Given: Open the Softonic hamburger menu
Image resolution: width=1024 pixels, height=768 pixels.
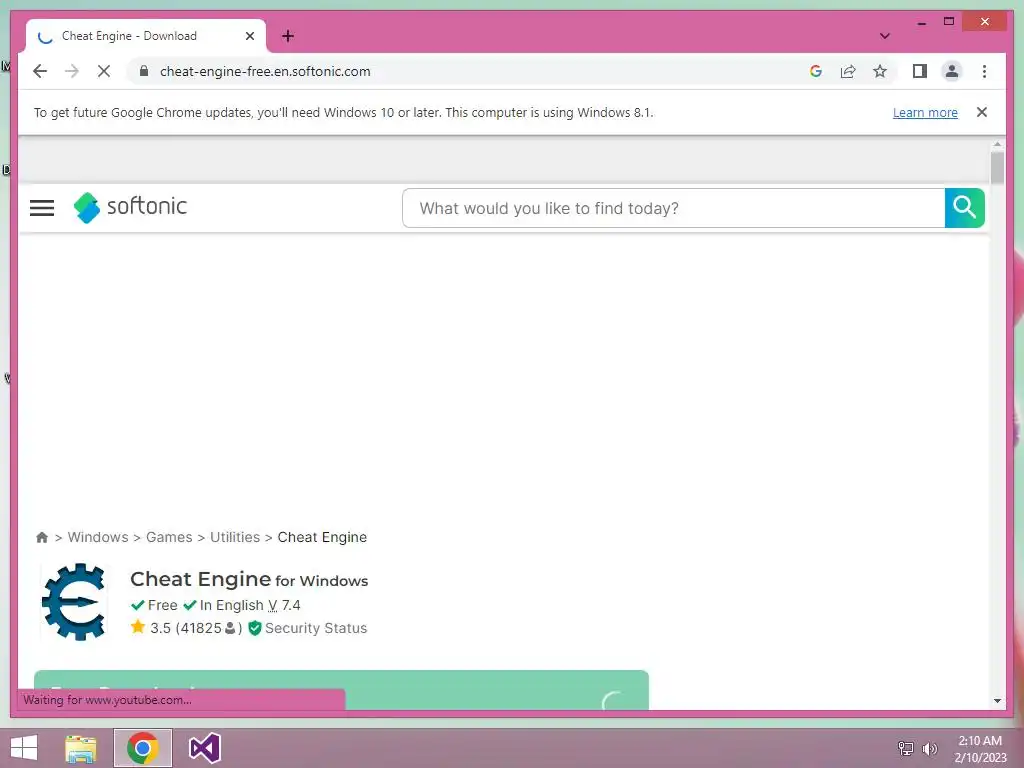Looking at the screenshot, I should coord(42,208).
